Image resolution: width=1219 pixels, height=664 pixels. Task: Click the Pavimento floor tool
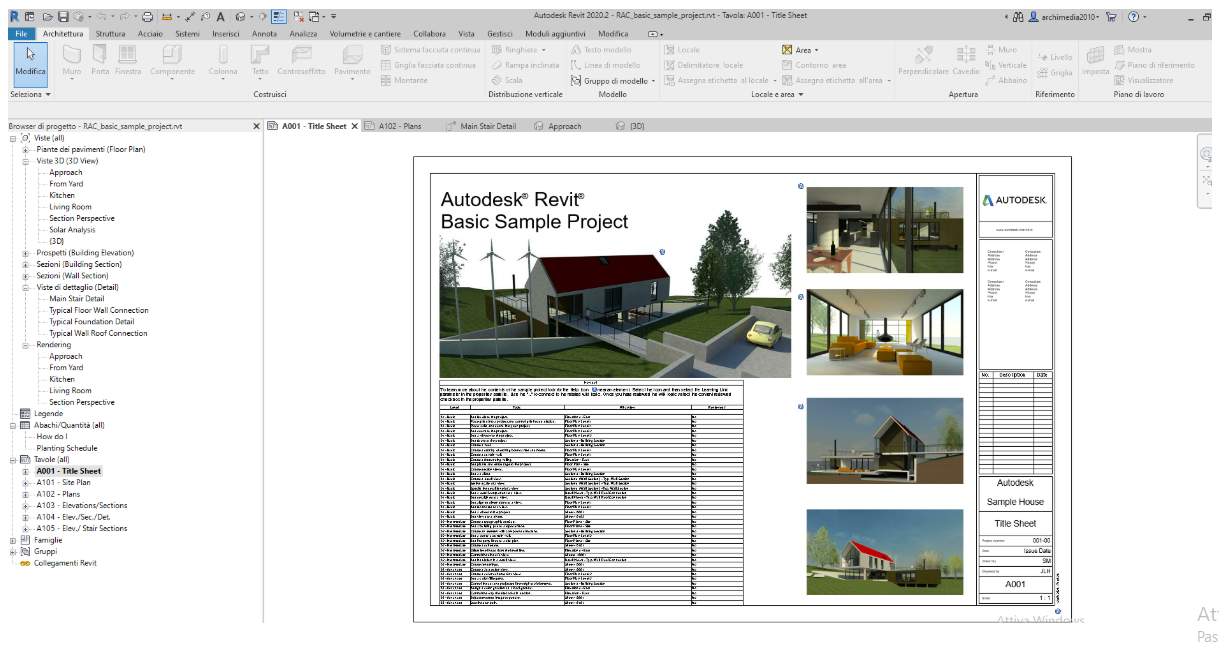point(352,61)
